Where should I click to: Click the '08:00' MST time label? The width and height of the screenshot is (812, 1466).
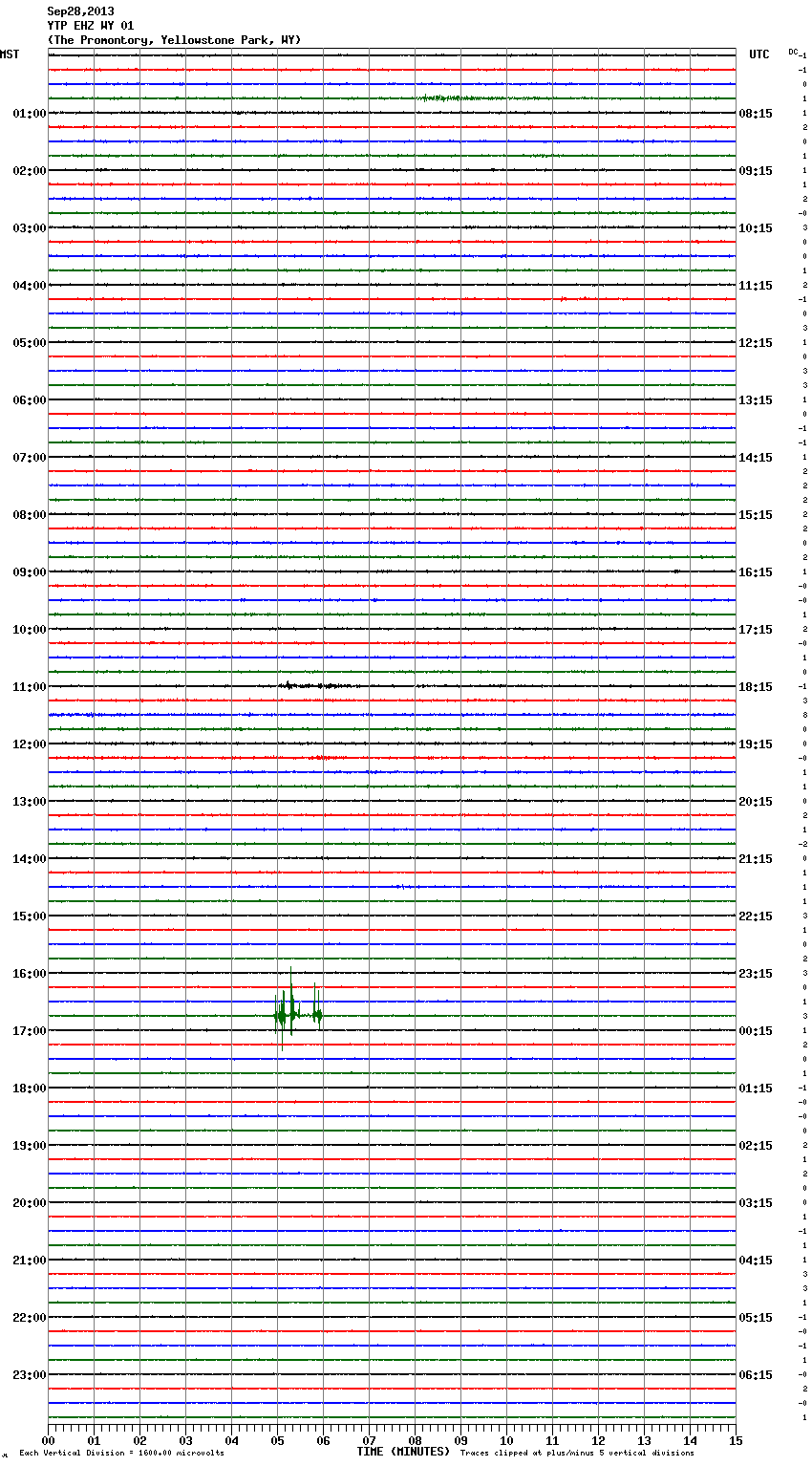(x=29, y=515)
